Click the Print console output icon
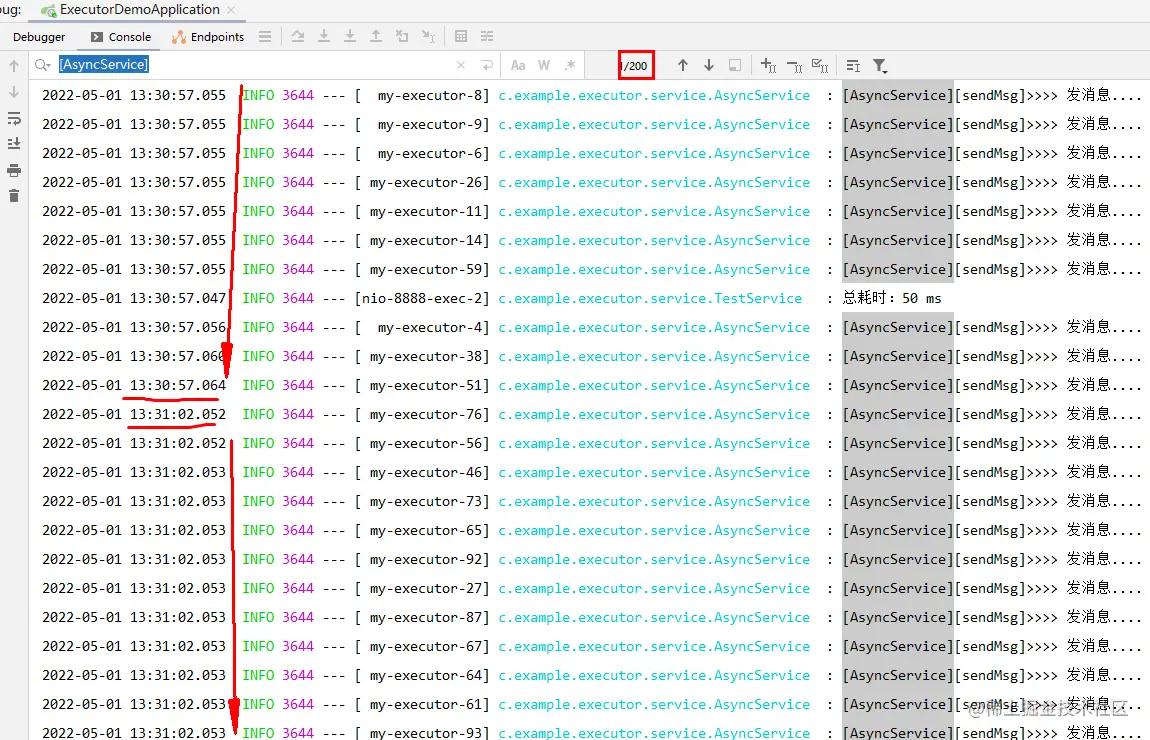The height and width of the screenshot is (740, 1150). click(14, 170)
